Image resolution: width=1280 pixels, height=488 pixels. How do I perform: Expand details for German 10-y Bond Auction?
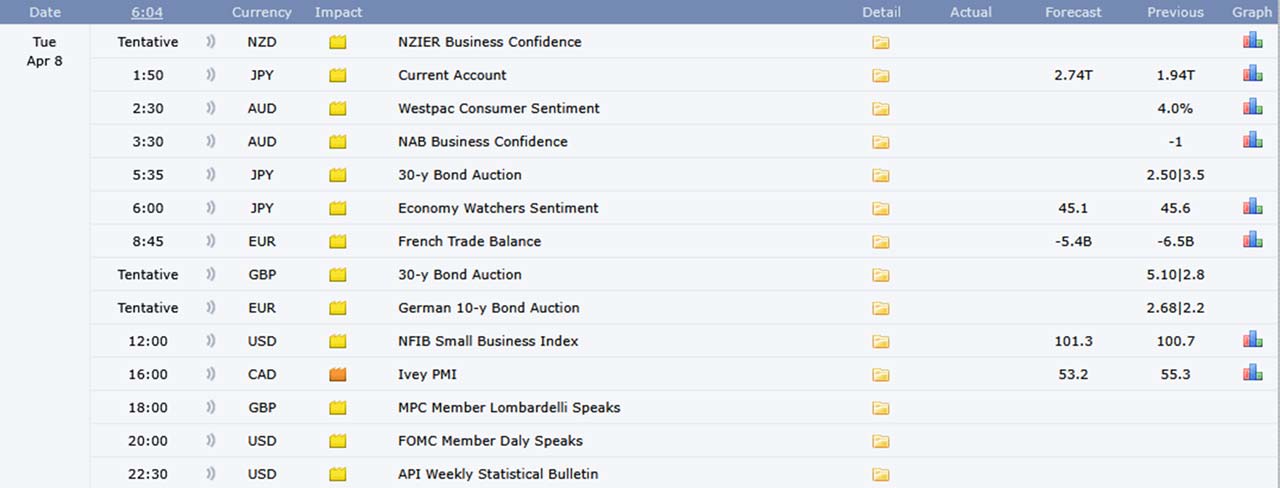(880, 307)
